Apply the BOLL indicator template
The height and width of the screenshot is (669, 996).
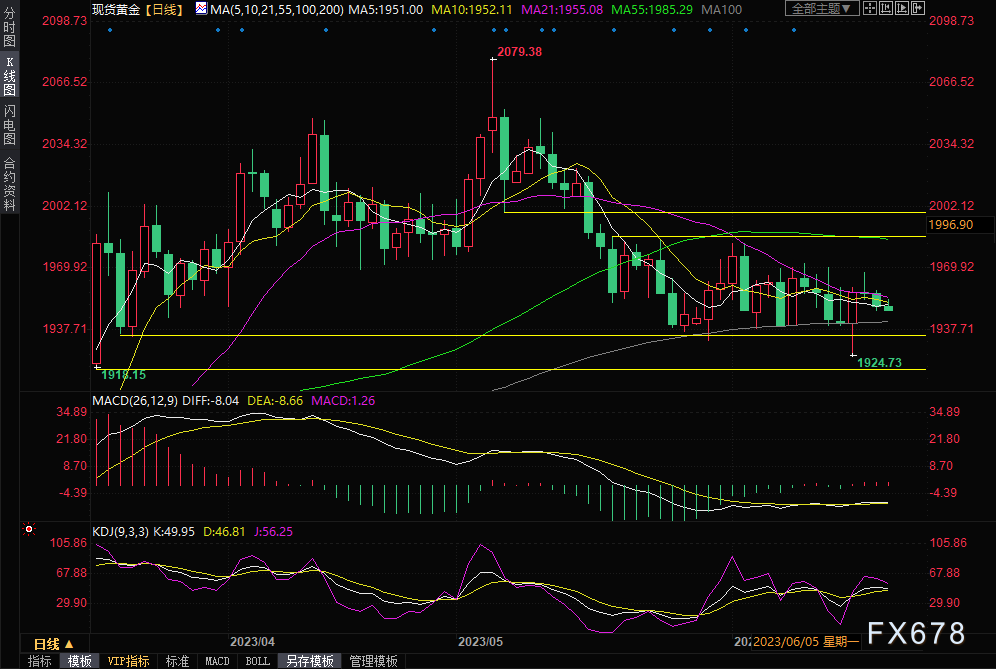[257, 661]
